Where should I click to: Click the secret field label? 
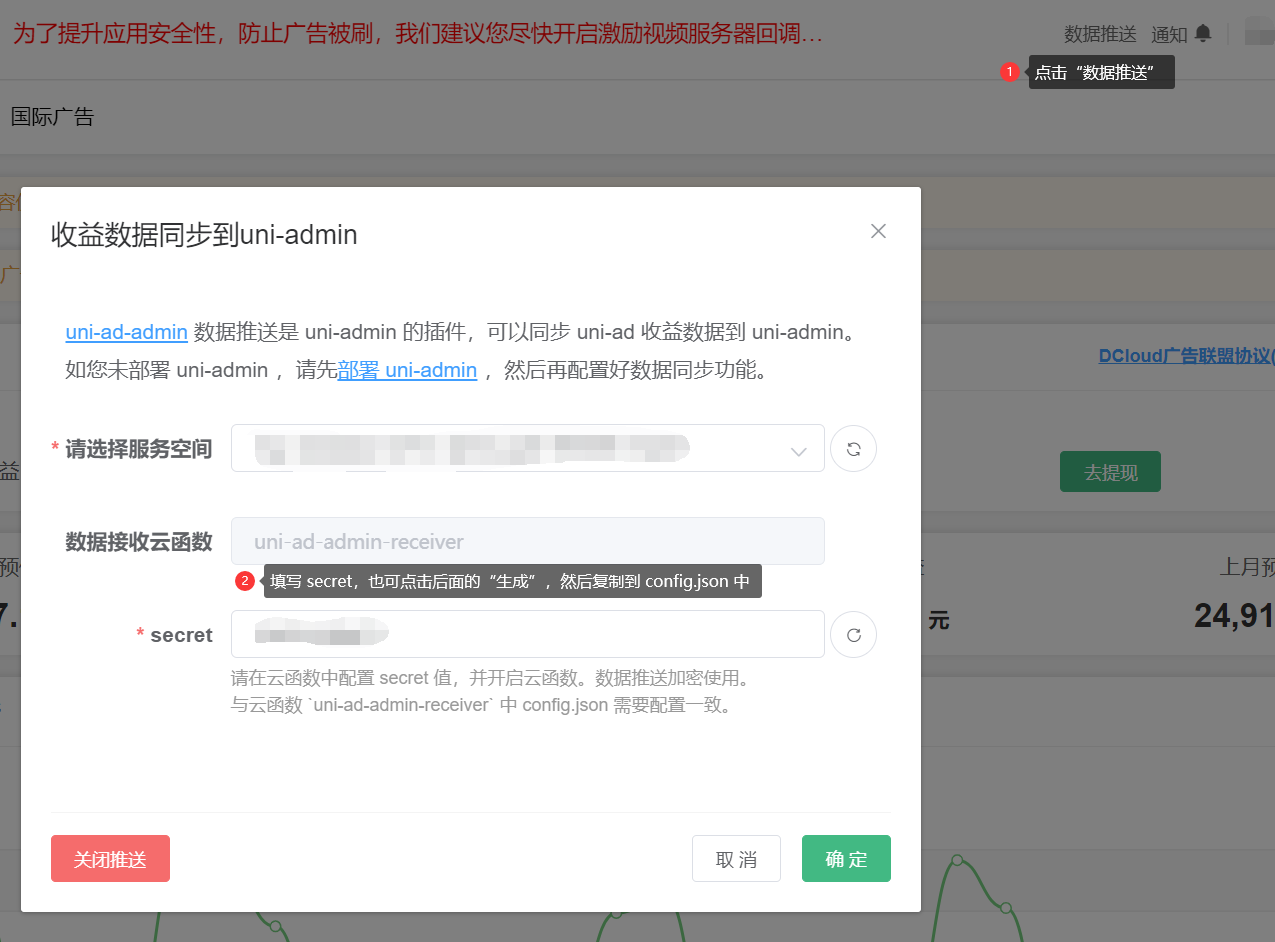181,635
